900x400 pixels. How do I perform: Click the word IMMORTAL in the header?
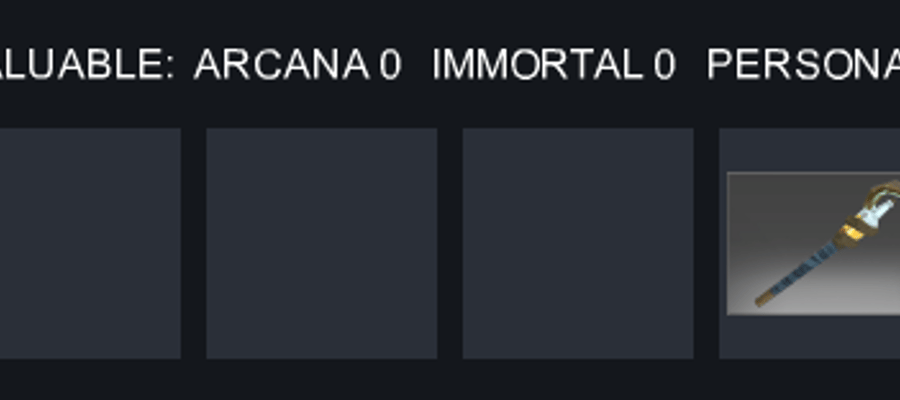538,64
